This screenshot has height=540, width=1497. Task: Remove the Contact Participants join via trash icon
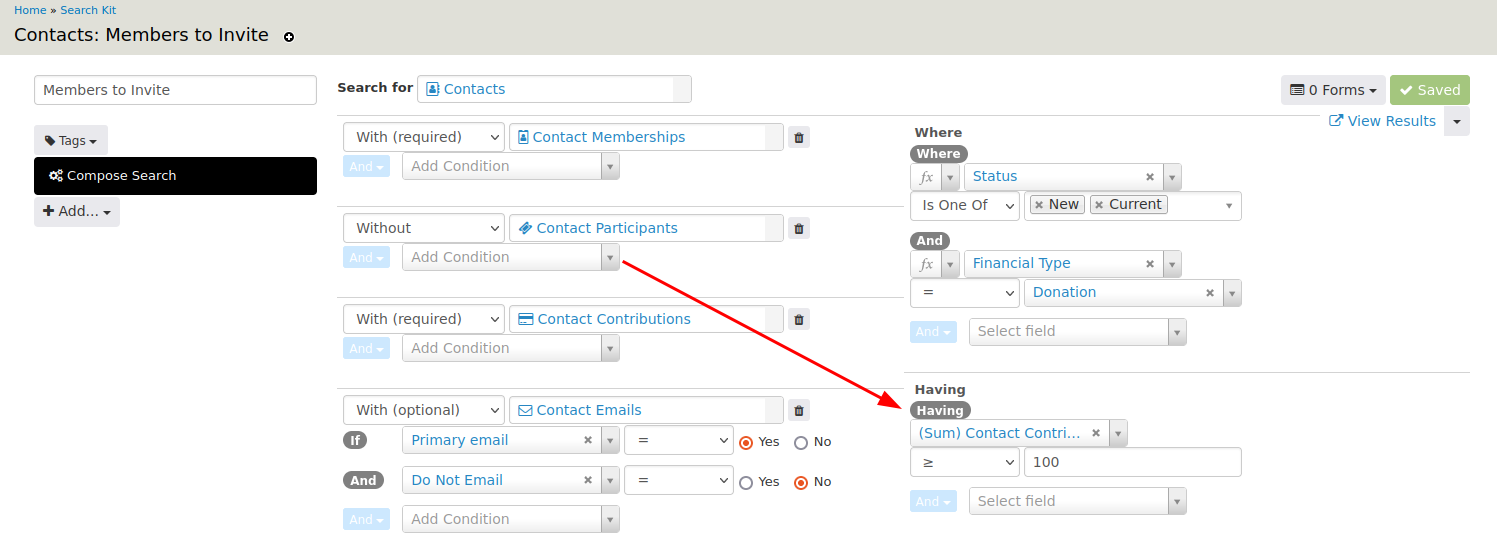click(x=798, y=229)
